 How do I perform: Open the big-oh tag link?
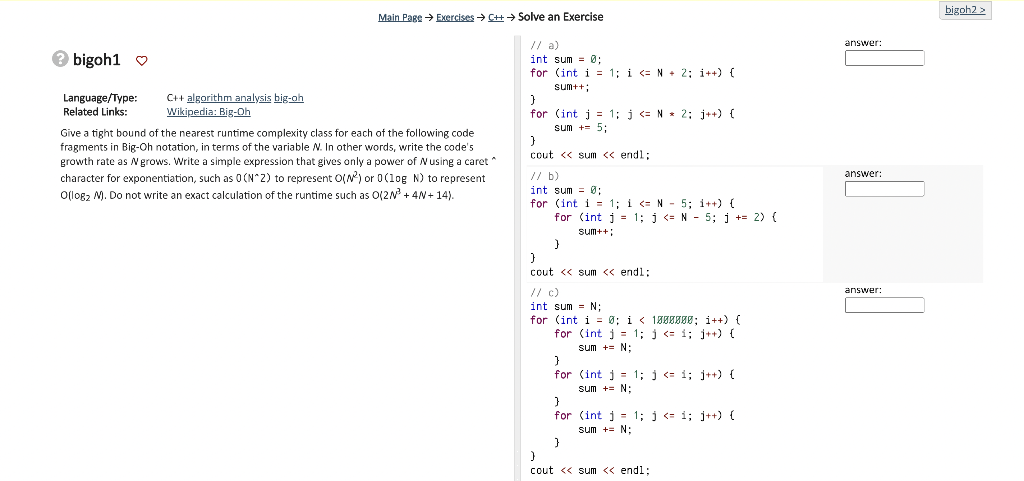pyautogui.click(x=289, y=98)
